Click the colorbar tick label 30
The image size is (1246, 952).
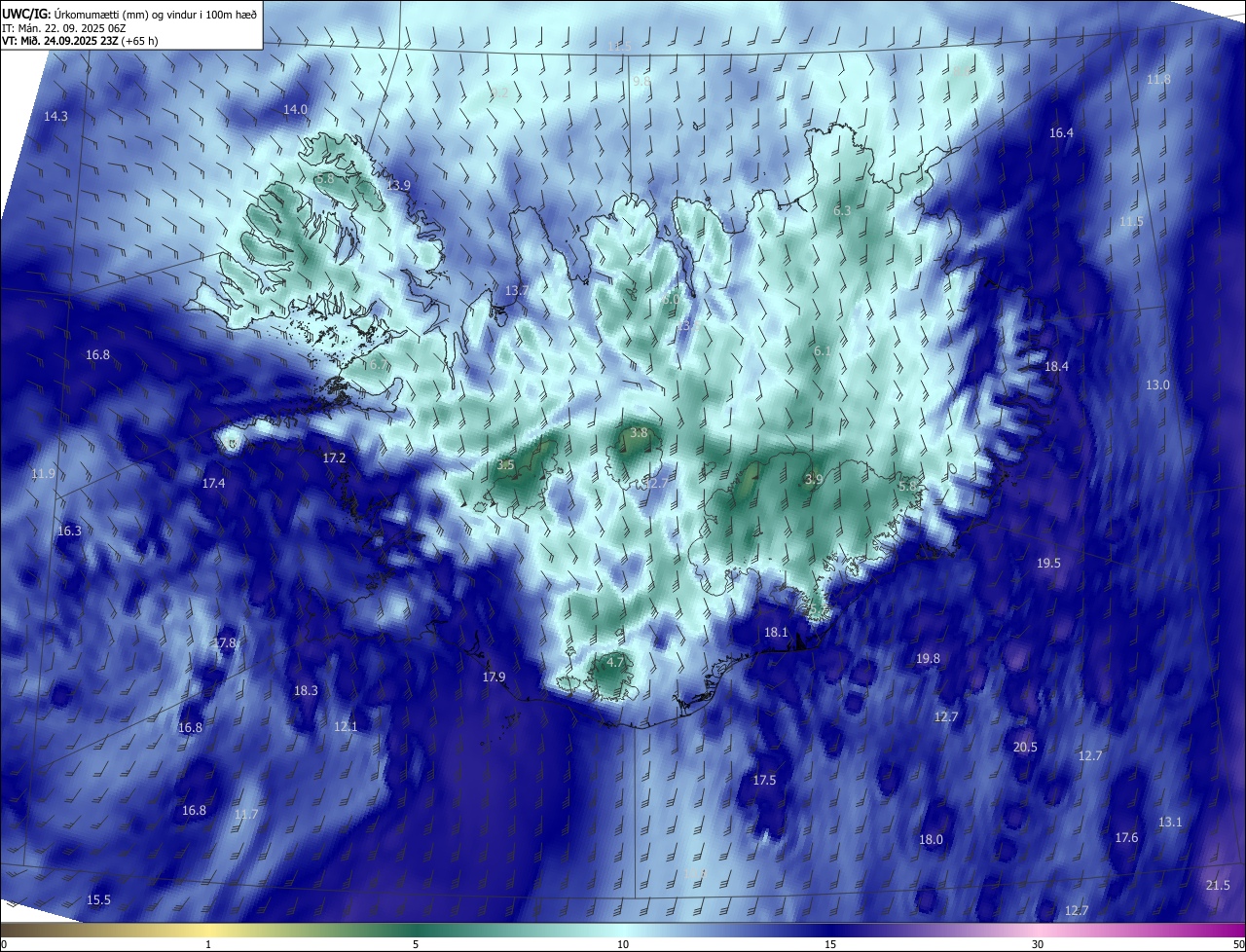(x=1038, y=944)
